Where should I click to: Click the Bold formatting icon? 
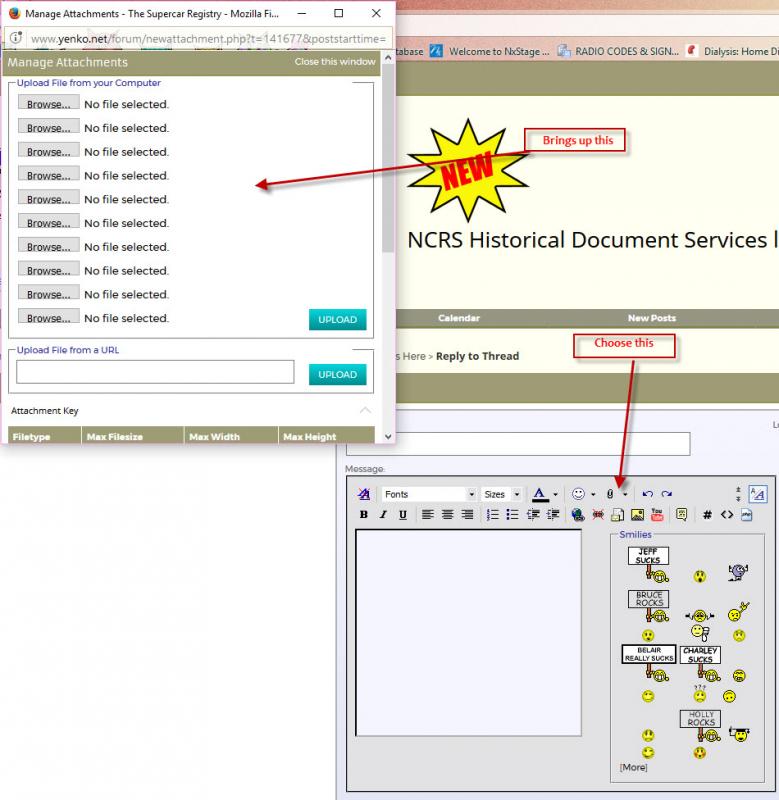pos(364,515)
